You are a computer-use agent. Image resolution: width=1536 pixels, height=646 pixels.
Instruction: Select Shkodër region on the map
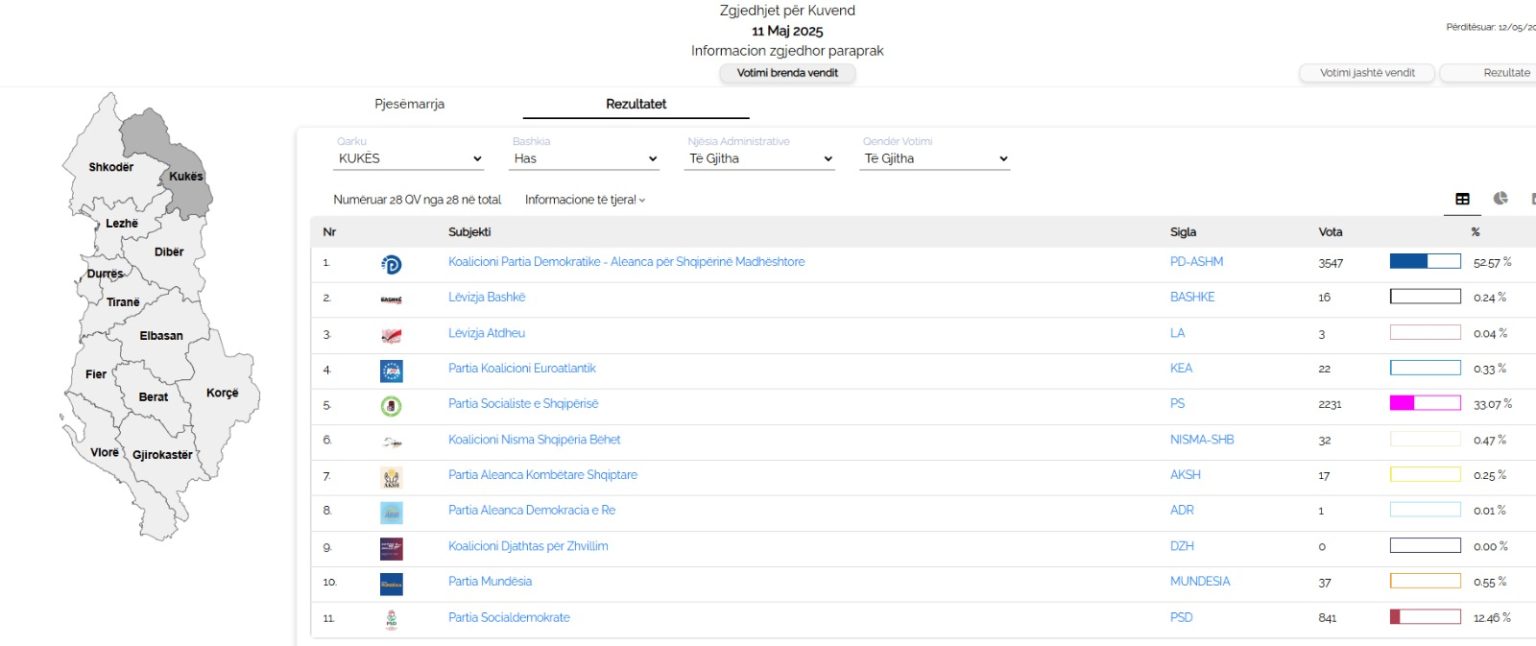[111, 167]
